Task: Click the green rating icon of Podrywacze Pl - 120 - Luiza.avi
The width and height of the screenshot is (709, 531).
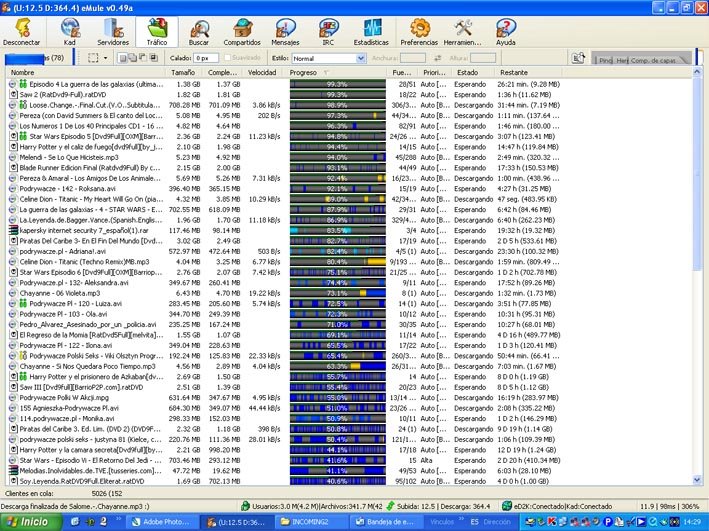Action: coord(23,303)
